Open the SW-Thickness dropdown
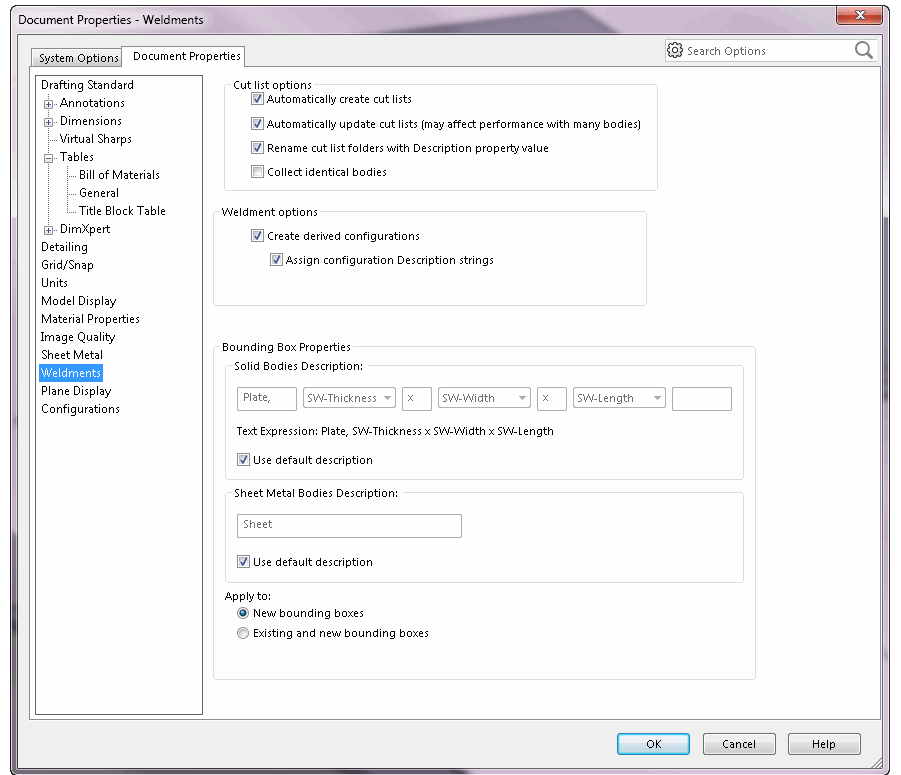The height and width of the screenshot is (775, 901). (x=349, y=398)
